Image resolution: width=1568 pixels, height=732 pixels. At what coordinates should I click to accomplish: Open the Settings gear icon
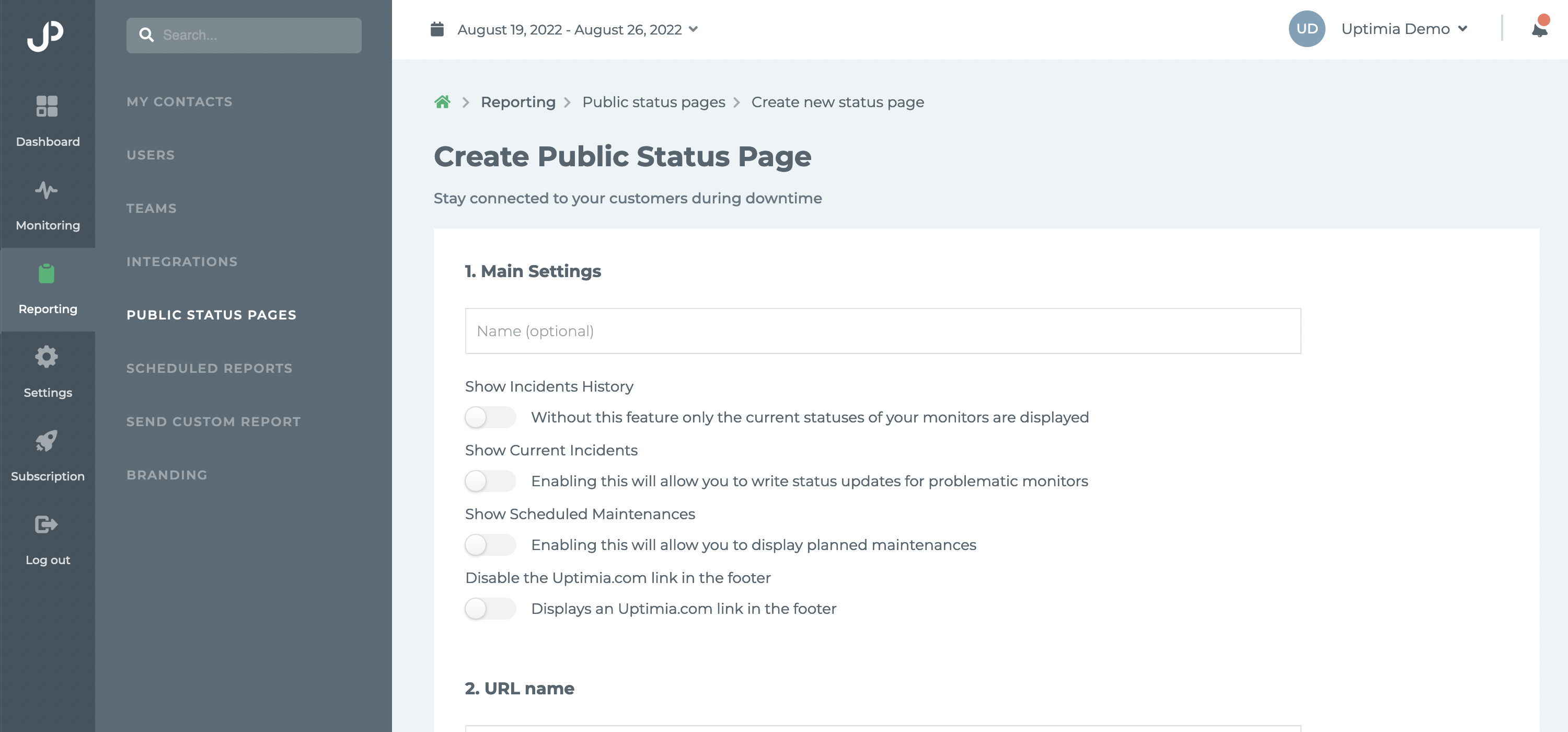[x=47, y=357]
